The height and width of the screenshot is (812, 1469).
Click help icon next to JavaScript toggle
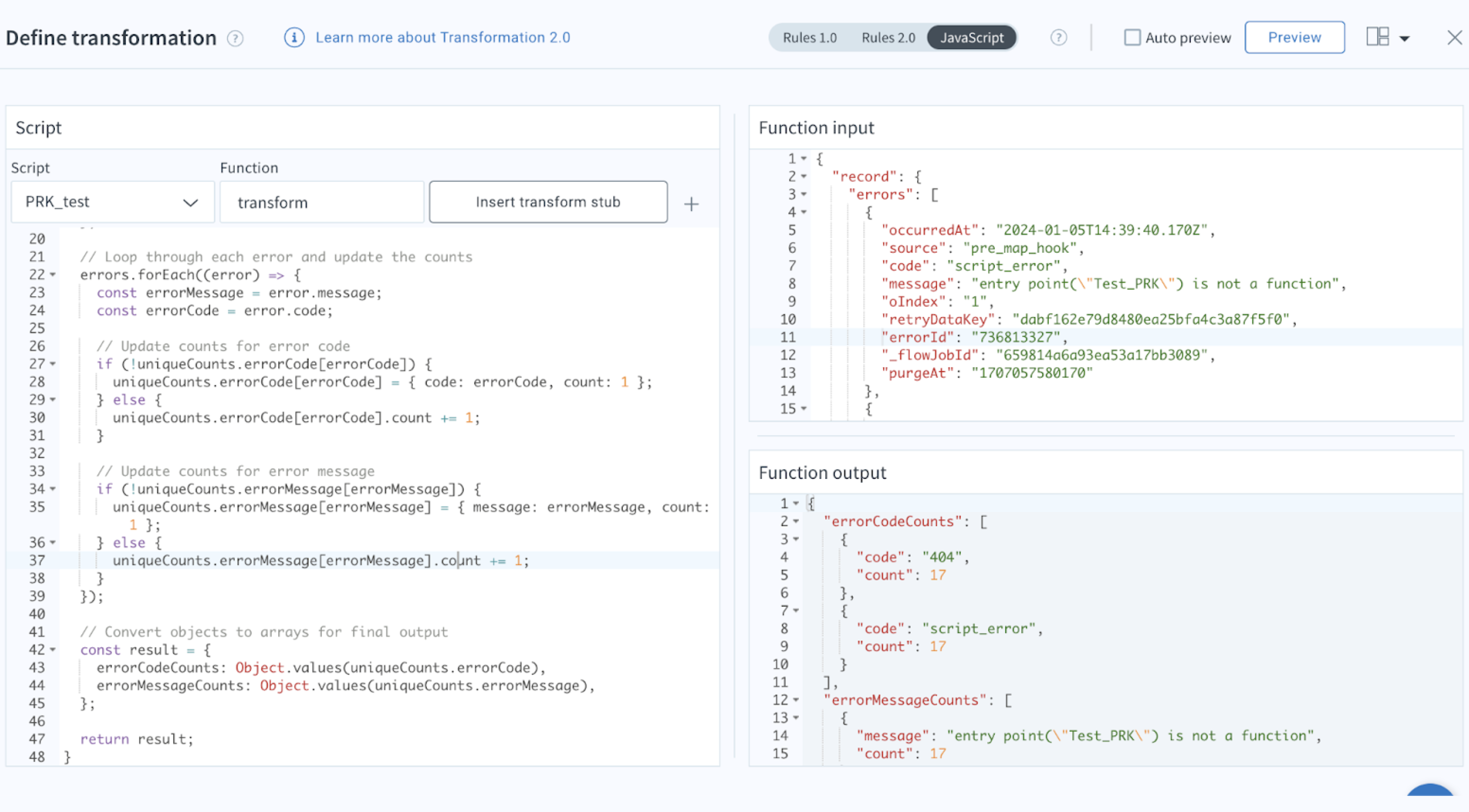(x=1058, y=38)
